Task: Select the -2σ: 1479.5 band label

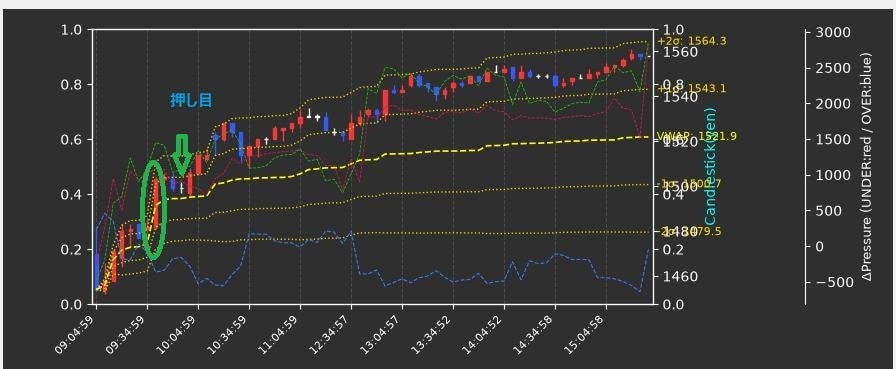Action: (689, 231)
